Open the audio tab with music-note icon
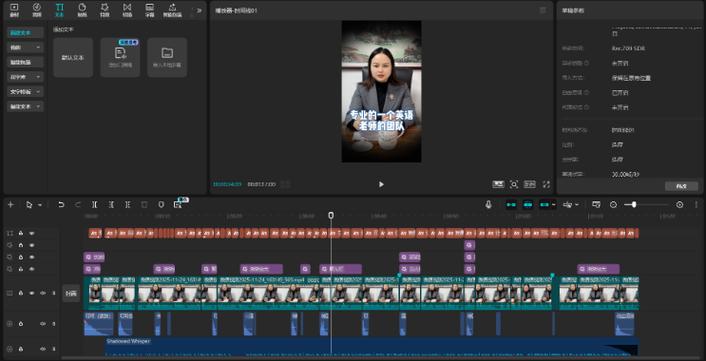 click(37, 10)
